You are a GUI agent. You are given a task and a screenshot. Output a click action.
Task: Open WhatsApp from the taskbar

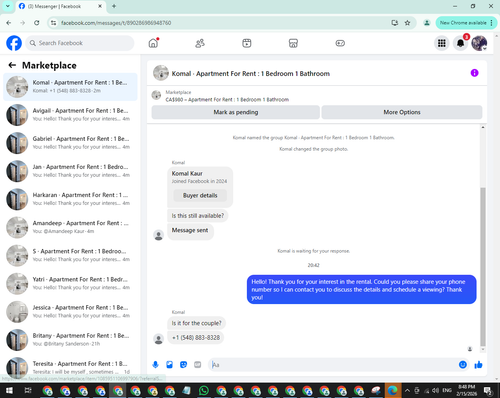click(x=203, y=390)
